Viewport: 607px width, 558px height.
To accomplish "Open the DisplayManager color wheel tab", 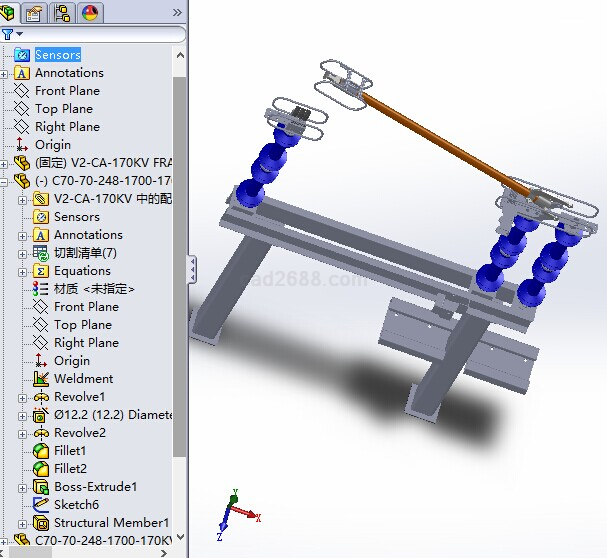I will pos(90,12).
